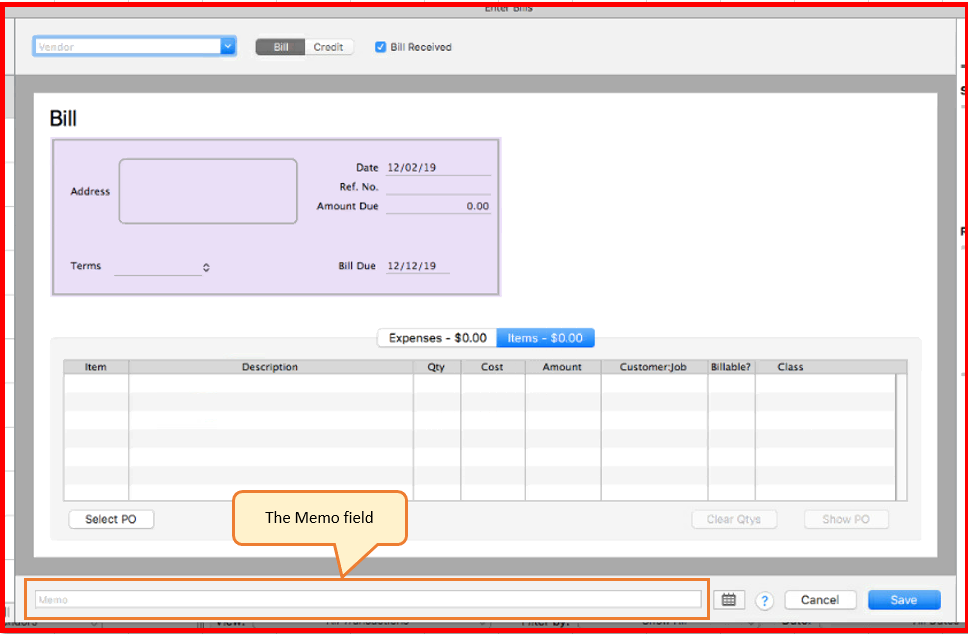Cancel the bill entry
The width and height of the screenshot is (968, 634).
(820, 600)
